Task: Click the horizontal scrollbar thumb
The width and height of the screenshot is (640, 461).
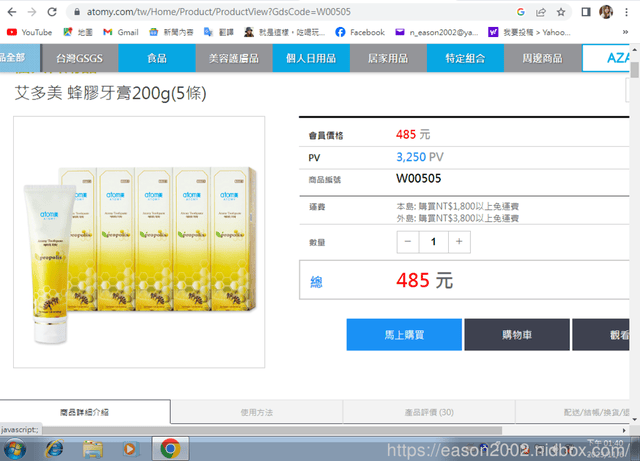Action: pos(272,430)
